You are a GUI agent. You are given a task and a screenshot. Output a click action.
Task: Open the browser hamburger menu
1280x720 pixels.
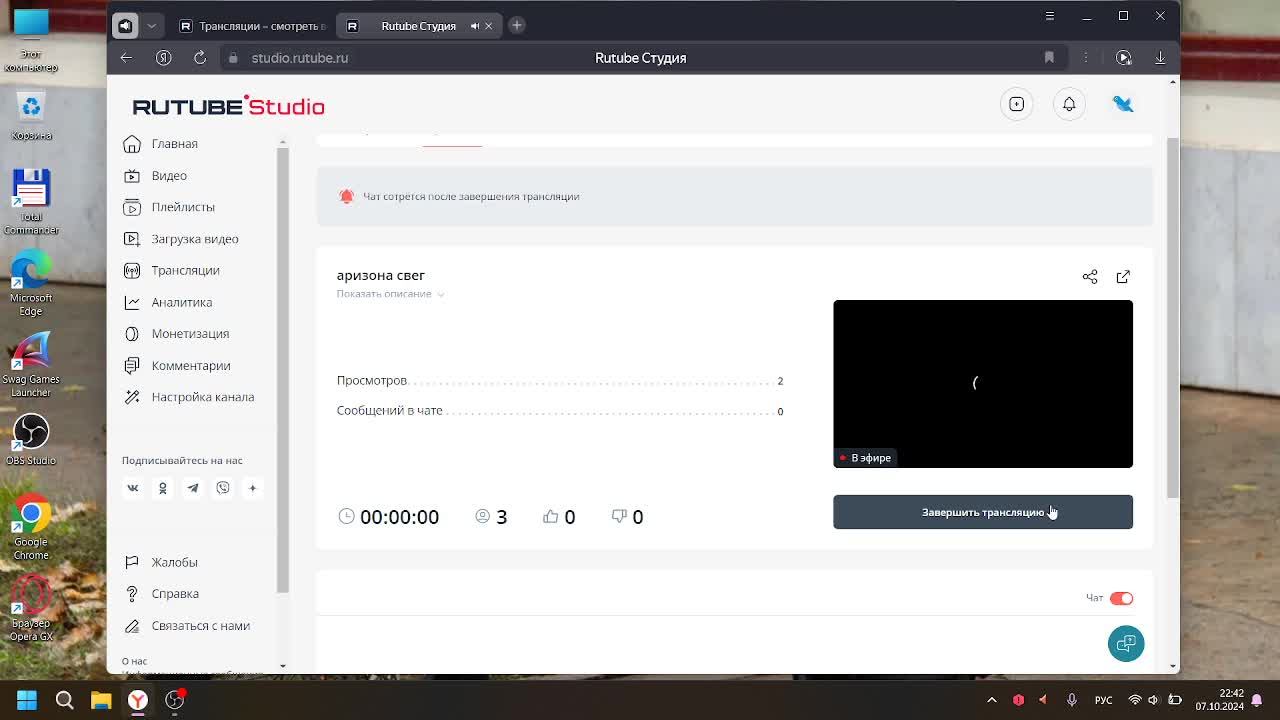coord(1049,16)
